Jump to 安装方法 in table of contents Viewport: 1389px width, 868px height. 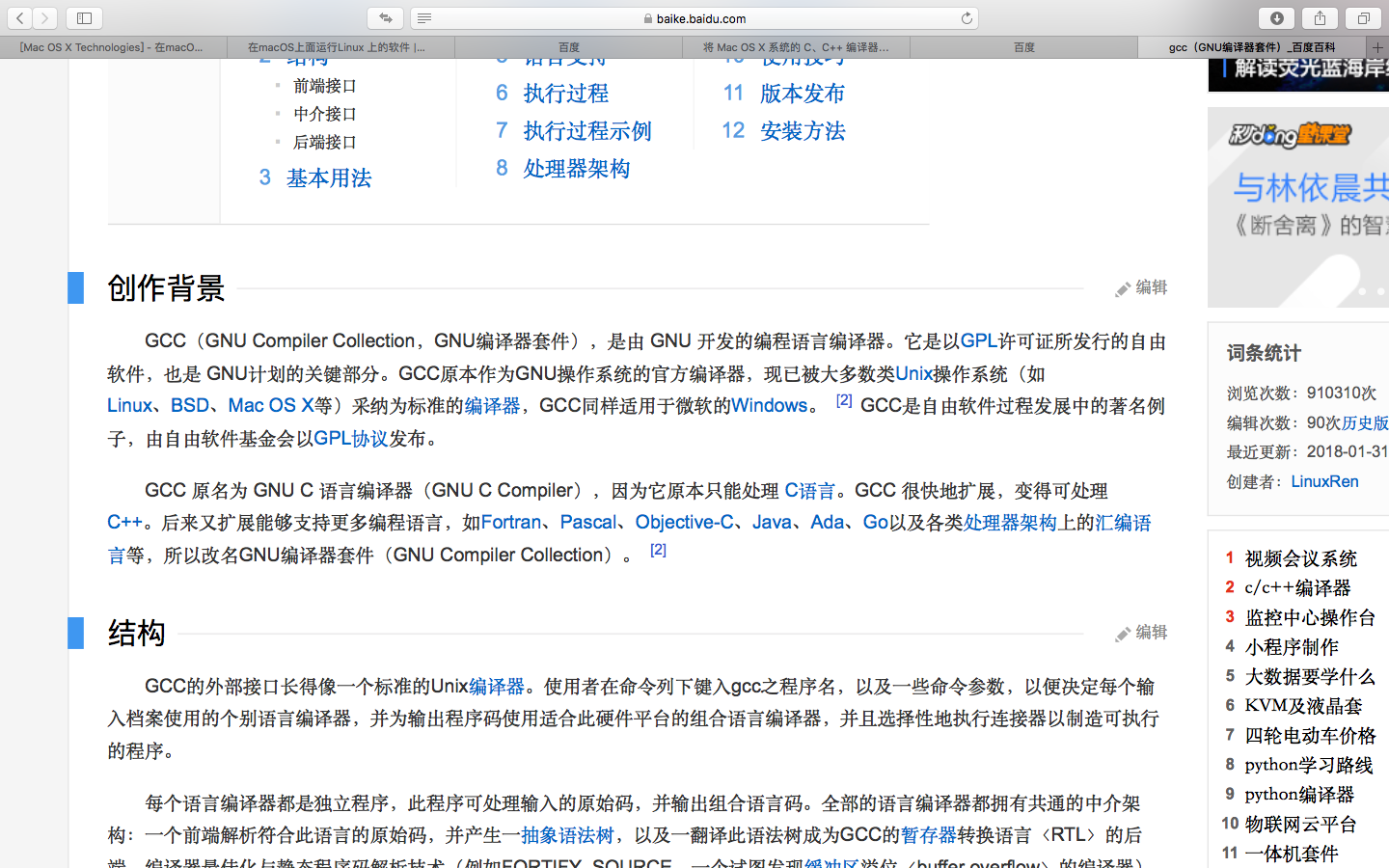[x=802, y=131]
